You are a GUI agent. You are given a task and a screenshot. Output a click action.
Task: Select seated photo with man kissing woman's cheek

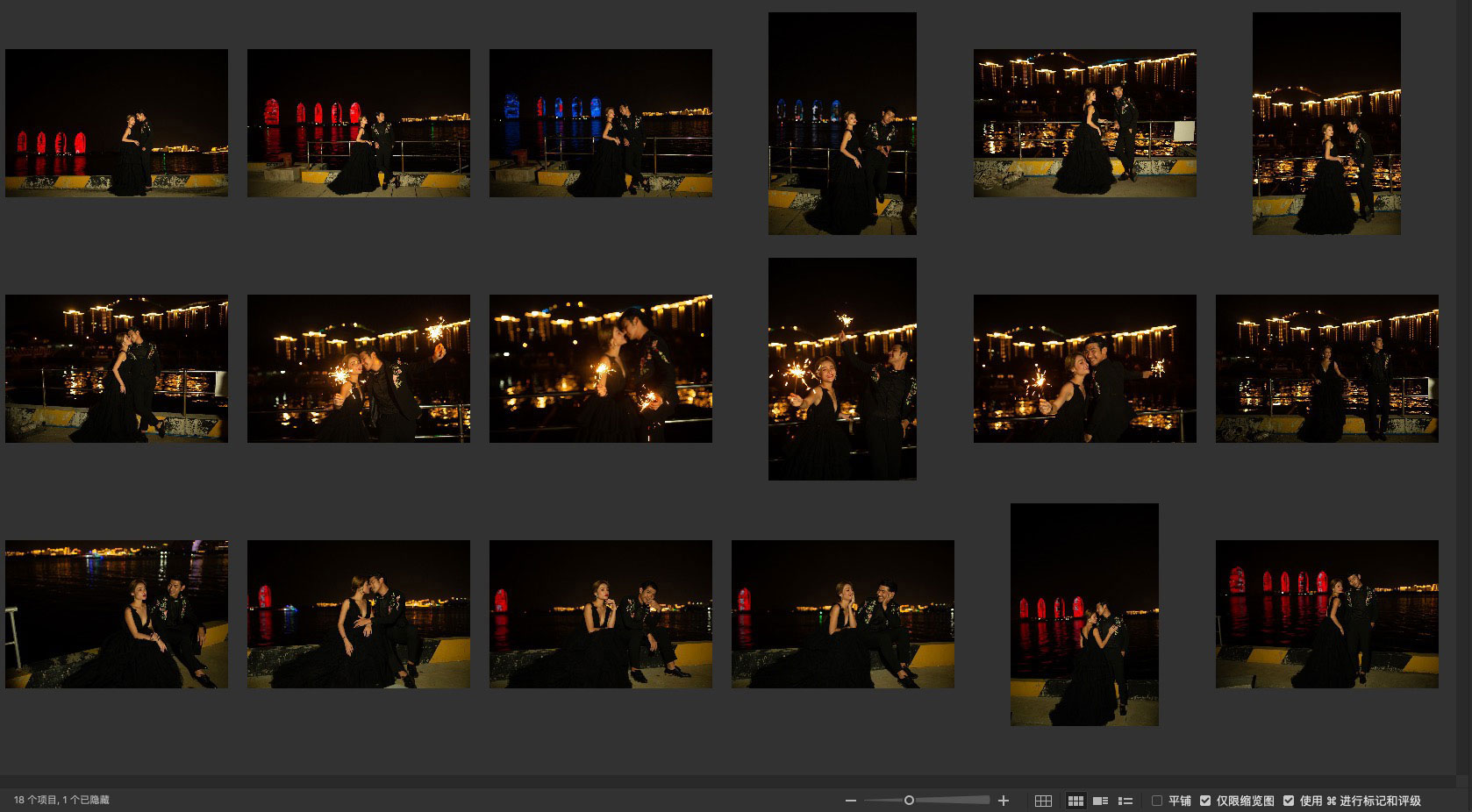coord(358,614)
